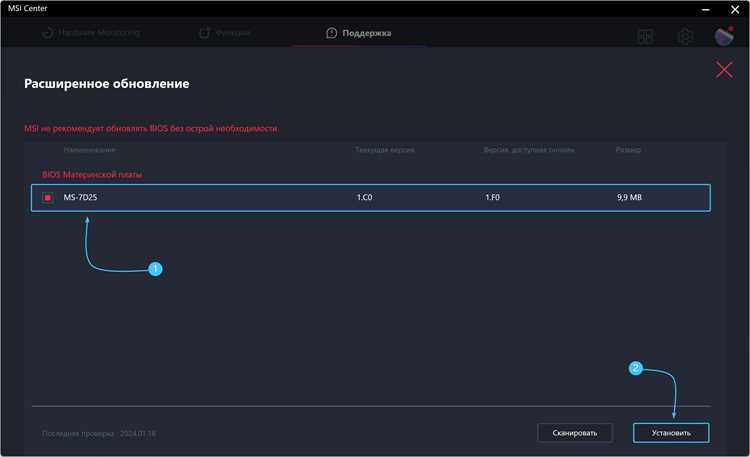750x457 pixels.
Task: Switch to the Функции tab
Action: pos(225,33)
